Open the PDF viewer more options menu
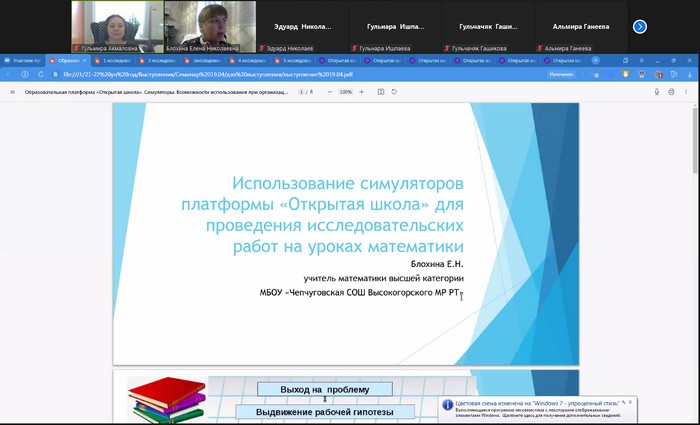This screenshot has width=700, height=425. click(686, 92)
